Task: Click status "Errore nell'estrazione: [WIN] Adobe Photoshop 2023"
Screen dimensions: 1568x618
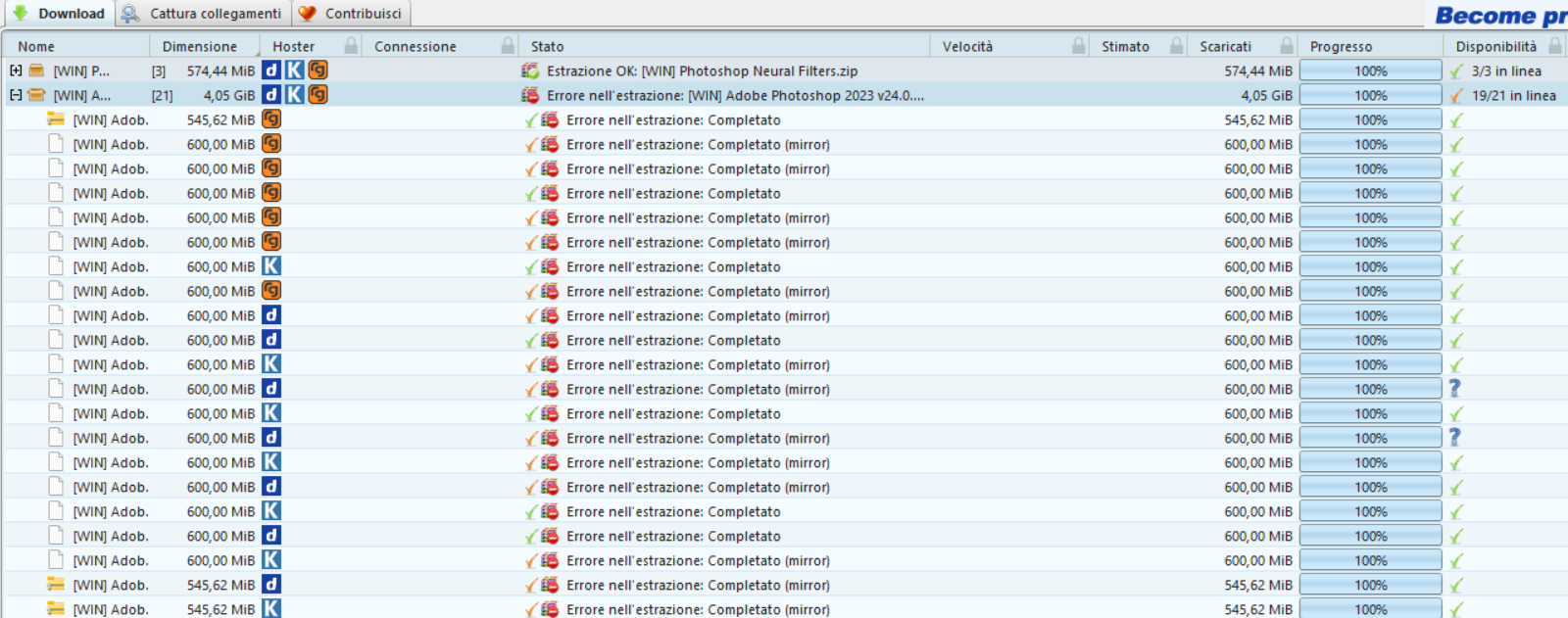Action: 735,95
